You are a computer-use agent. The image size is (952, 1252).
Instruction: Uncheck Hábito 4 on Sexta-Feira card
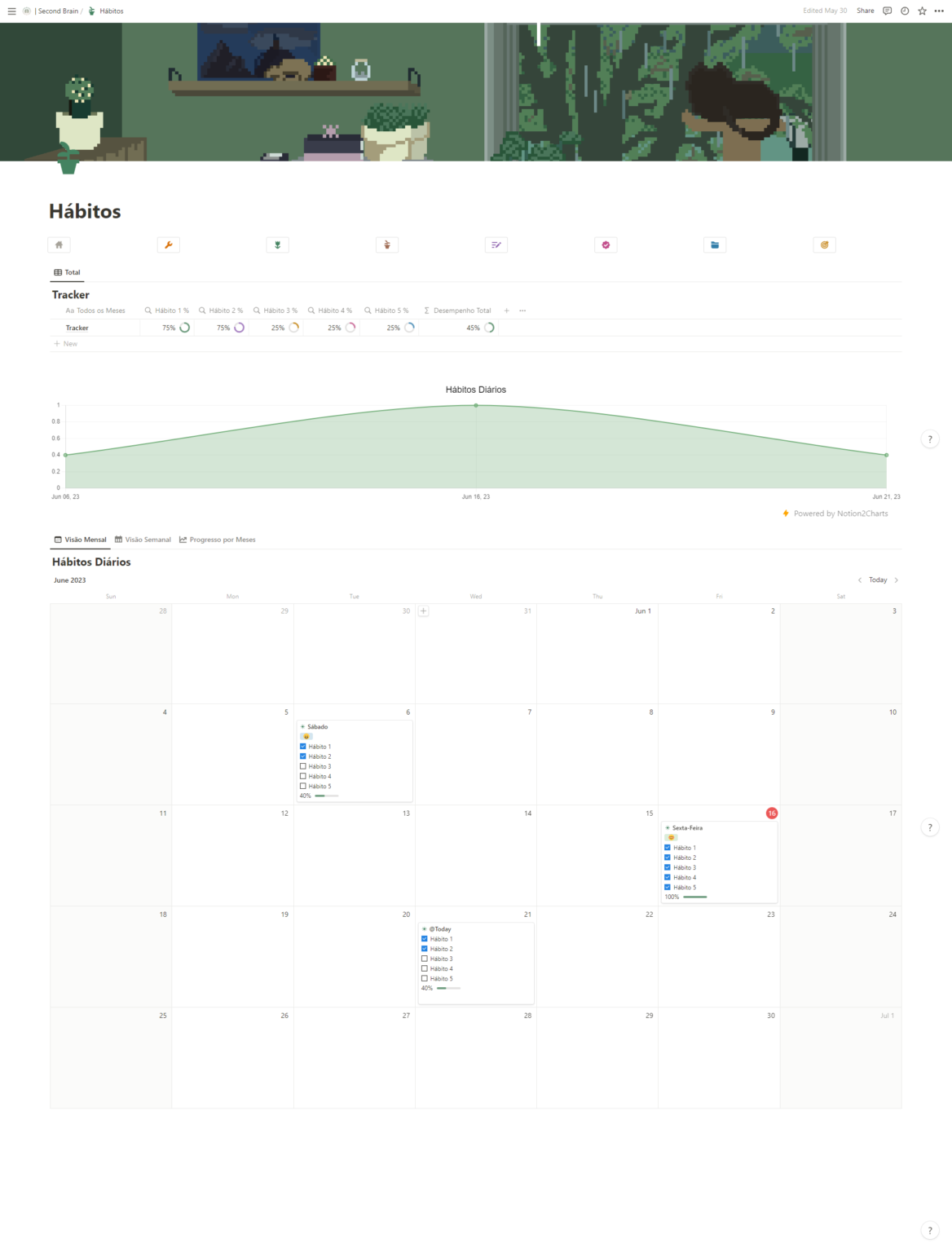[x=668, y=877]
